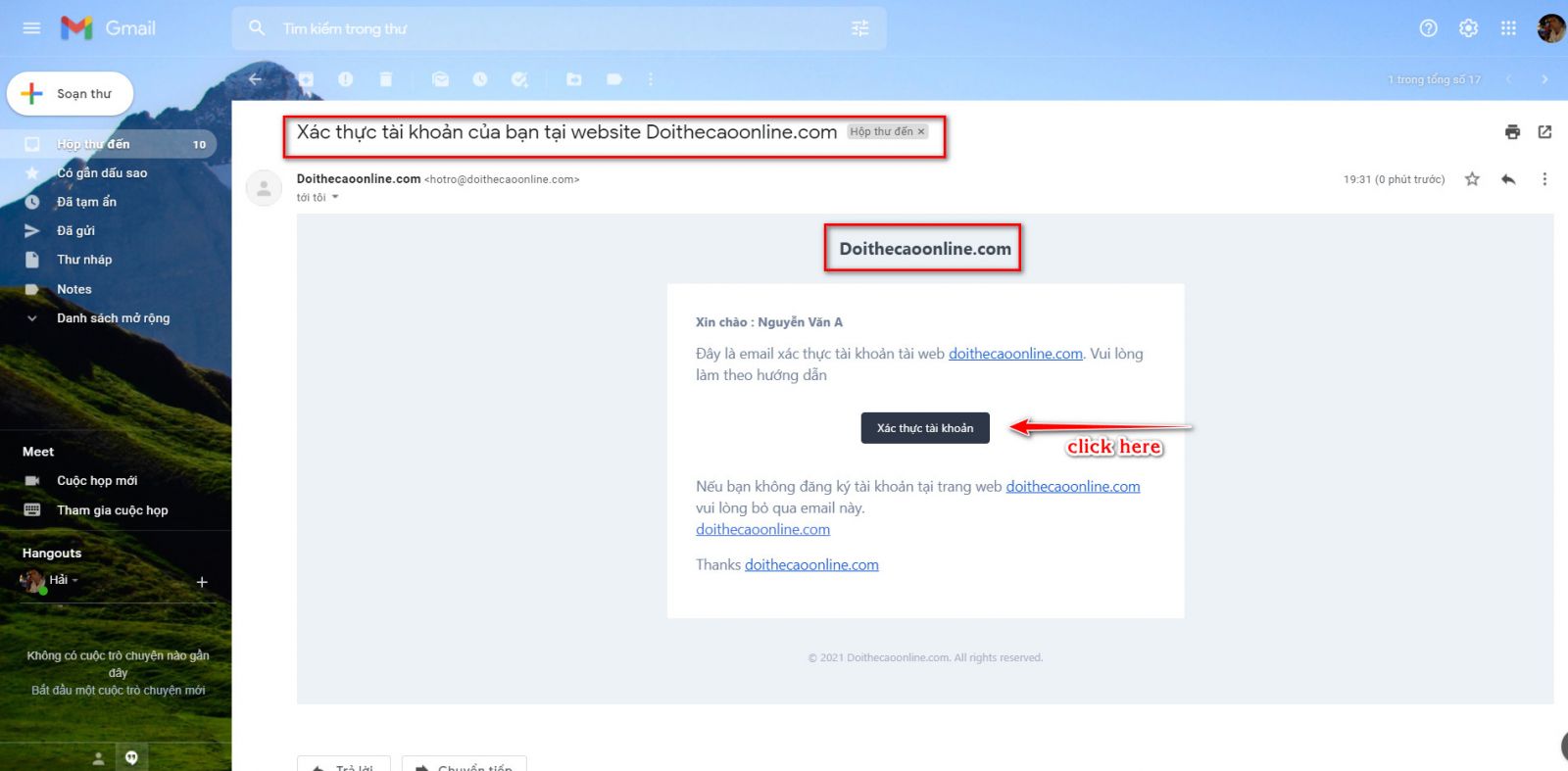Viewport: 1568px width, 771px height.
Task: Switch to Hangouts conversations quote tab
Action: 131,757
